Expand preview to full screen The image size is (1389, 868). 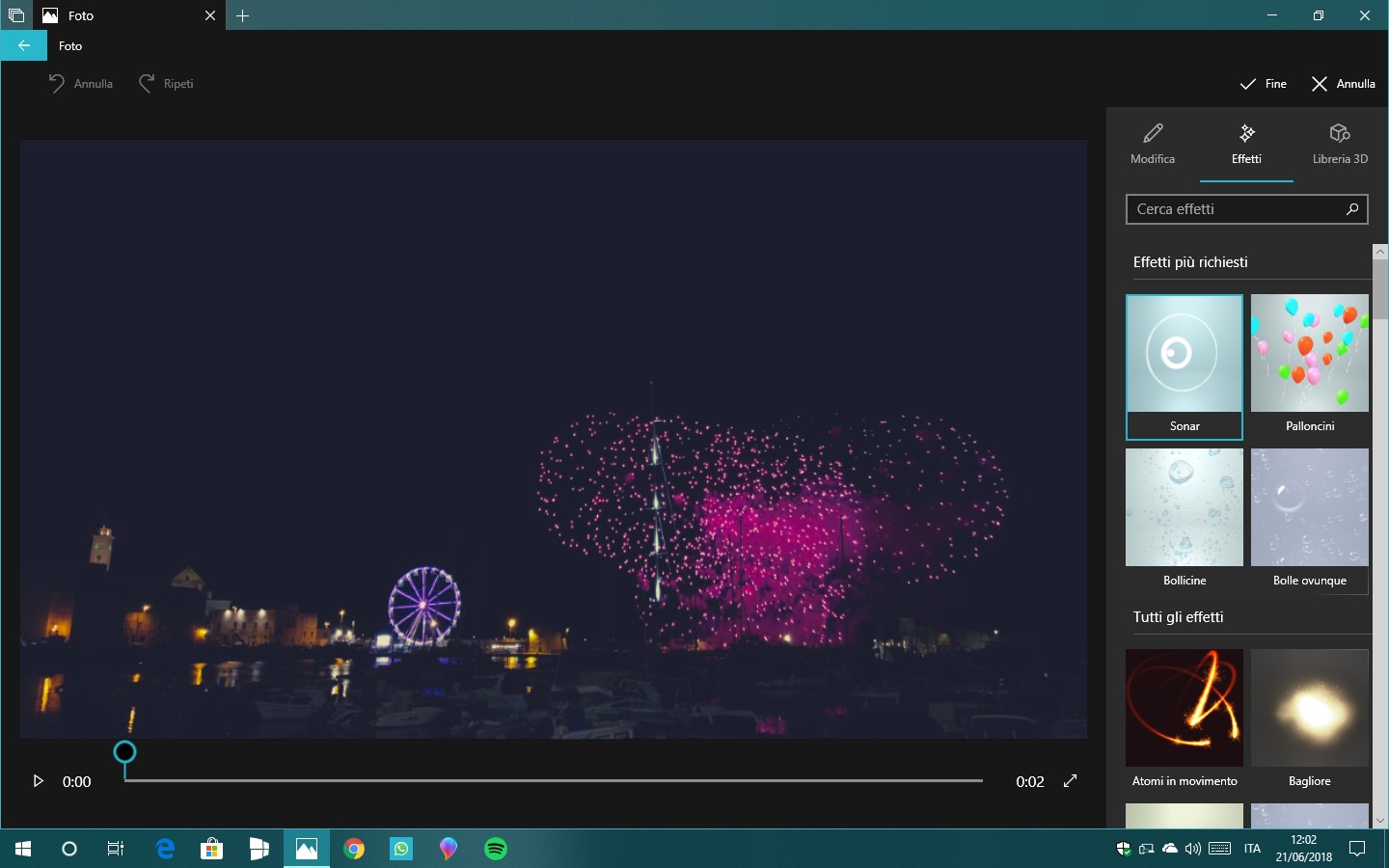tap(1070, 781)
